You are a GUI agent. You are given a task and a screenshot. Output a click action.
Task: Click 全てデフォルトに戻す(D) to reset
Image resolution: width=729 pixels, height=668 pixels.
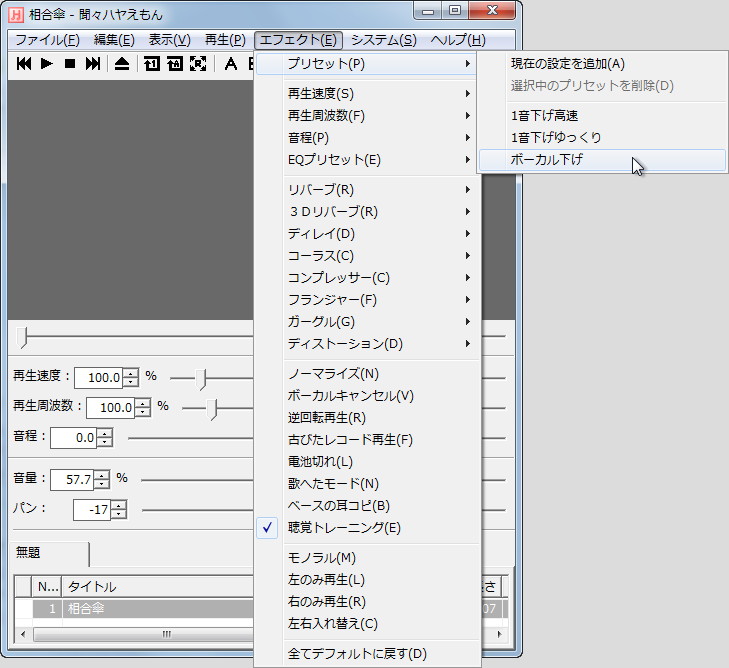click(x=368, y=654)
